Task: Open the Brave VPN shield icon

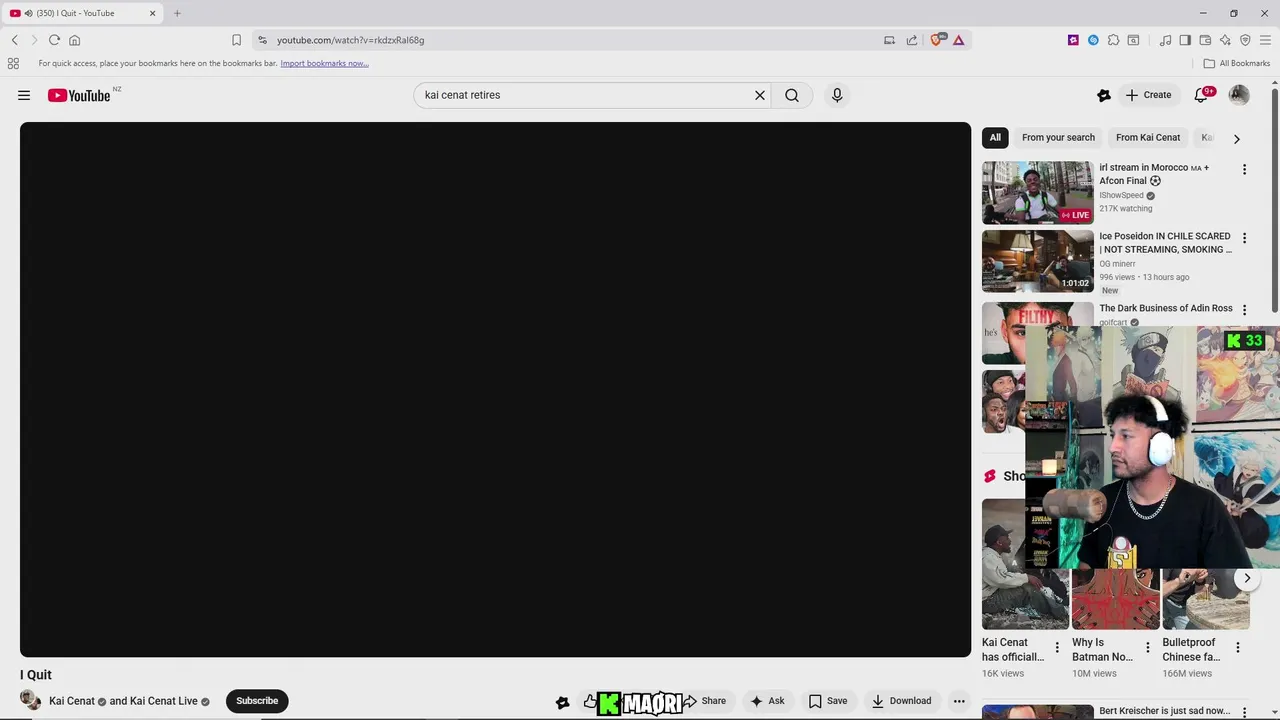Action: point(1245,40)
